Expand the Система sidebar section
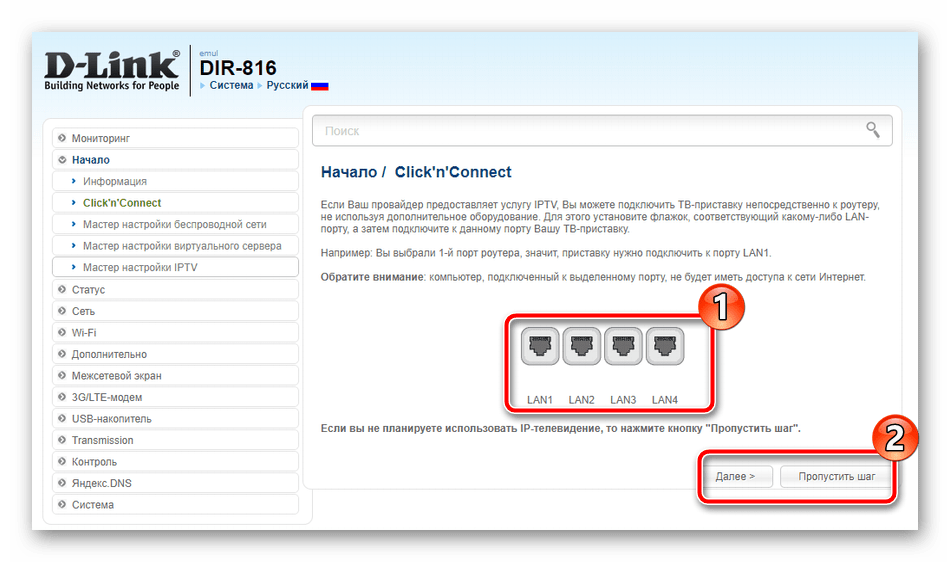The image size is (950, 562). pos(176,504)
